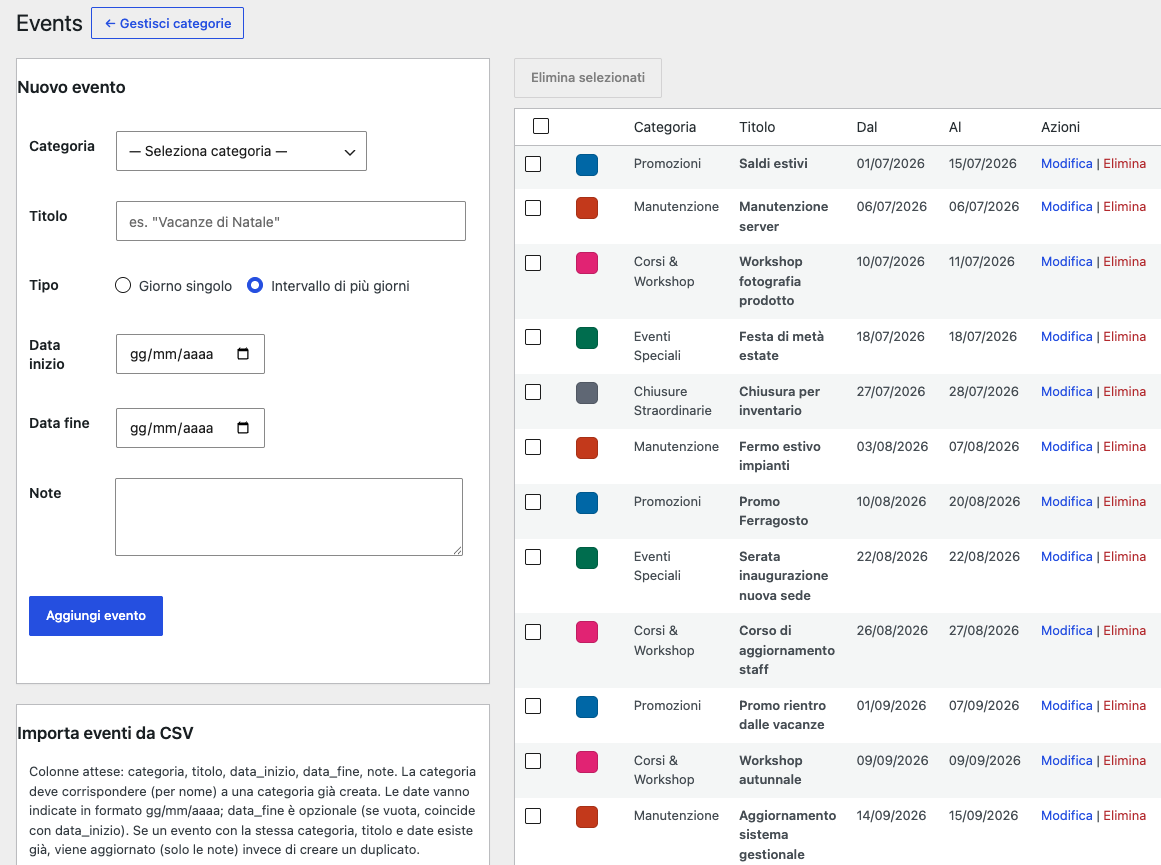Click Modifica for Manutenzione server
This screenshot has width=1161, height=865.
pos(1066,207)
